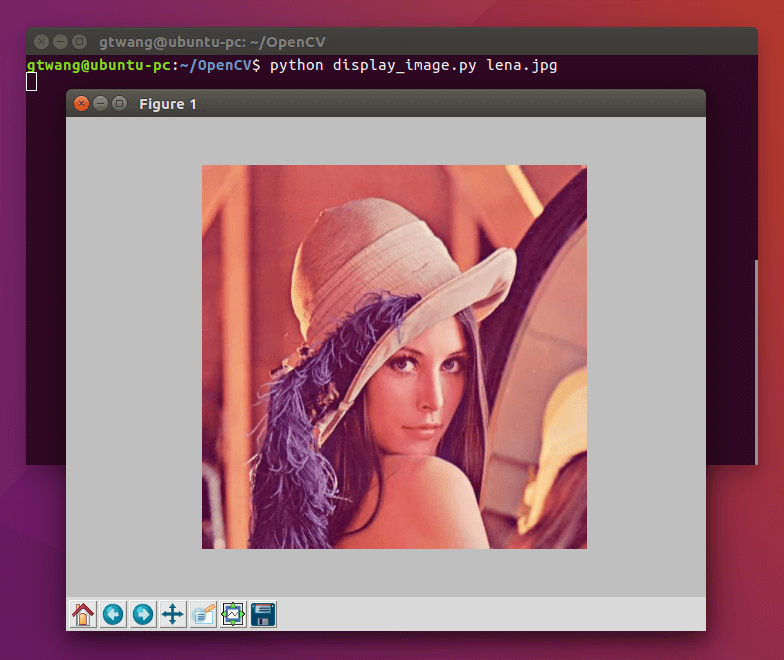Image resolution: width=784 pixels, height=660 pixels.
Task: Click the green gtwang@ubuntu-pc prompt text
Action: pyautogui.click(x=100, y=66)
